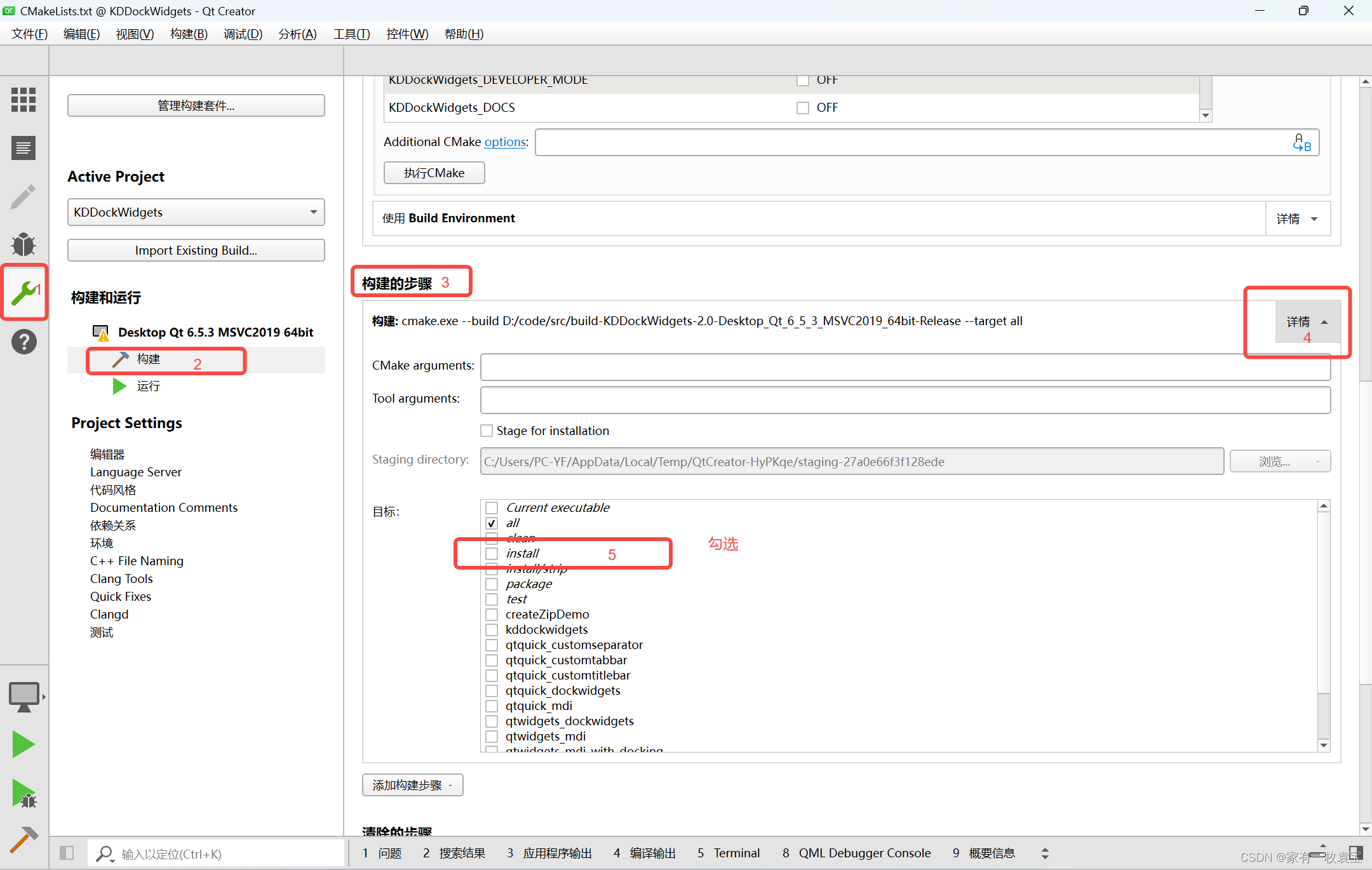This screenshot has height=870, width=1372.
Task: Open 添加构建步骤 dropdown
Action: pyautogui.click(x=412, y=785)
